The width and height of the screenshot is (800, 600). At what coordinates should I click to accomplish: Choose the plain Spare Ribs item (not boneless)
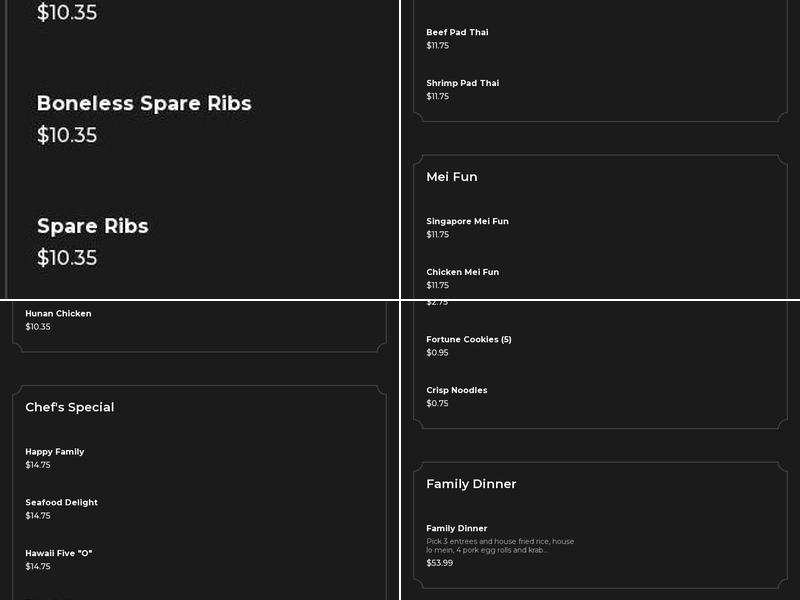click(x=93, y=226)
